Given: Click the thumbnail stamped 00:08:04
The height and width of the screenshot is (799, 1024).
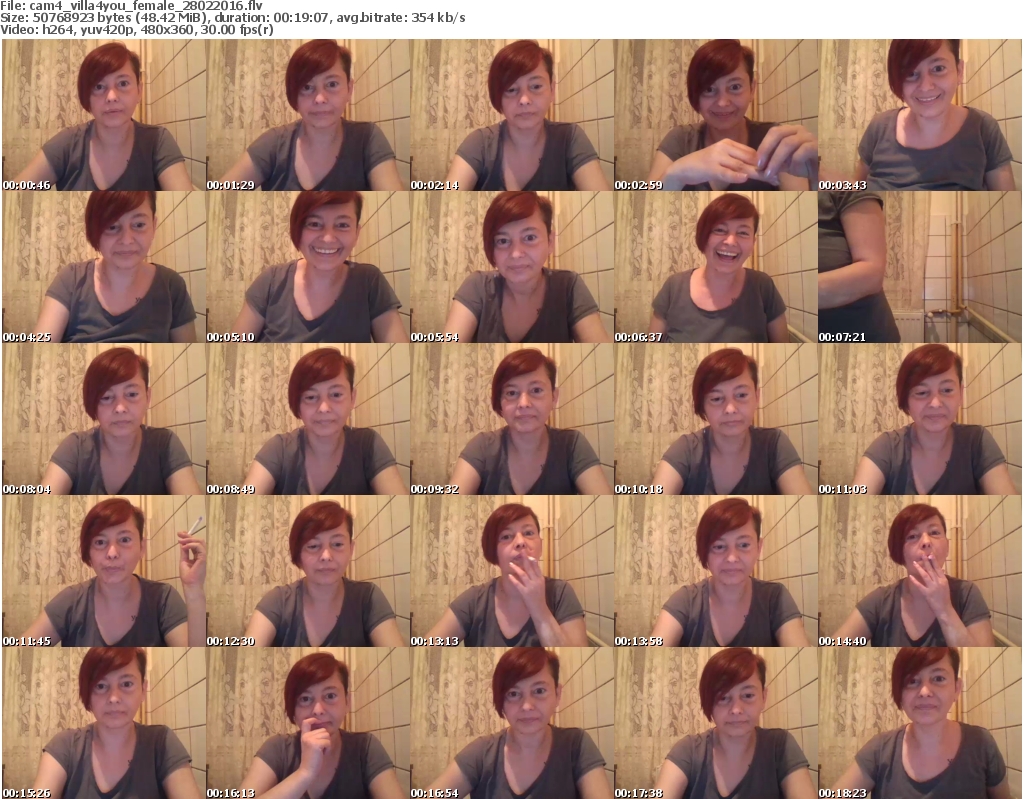Looking at the screenshot, I should [x=104, y=419].
